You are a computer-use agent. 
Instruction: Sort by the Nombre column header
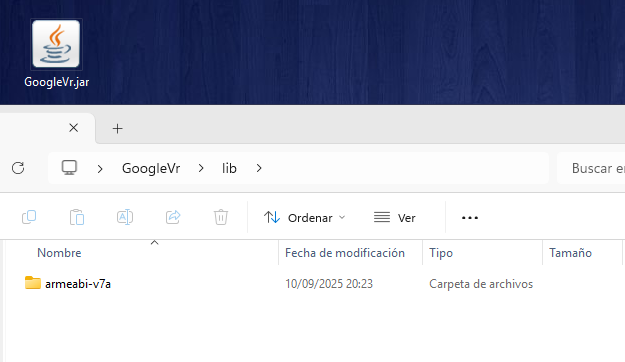[59, 253]
